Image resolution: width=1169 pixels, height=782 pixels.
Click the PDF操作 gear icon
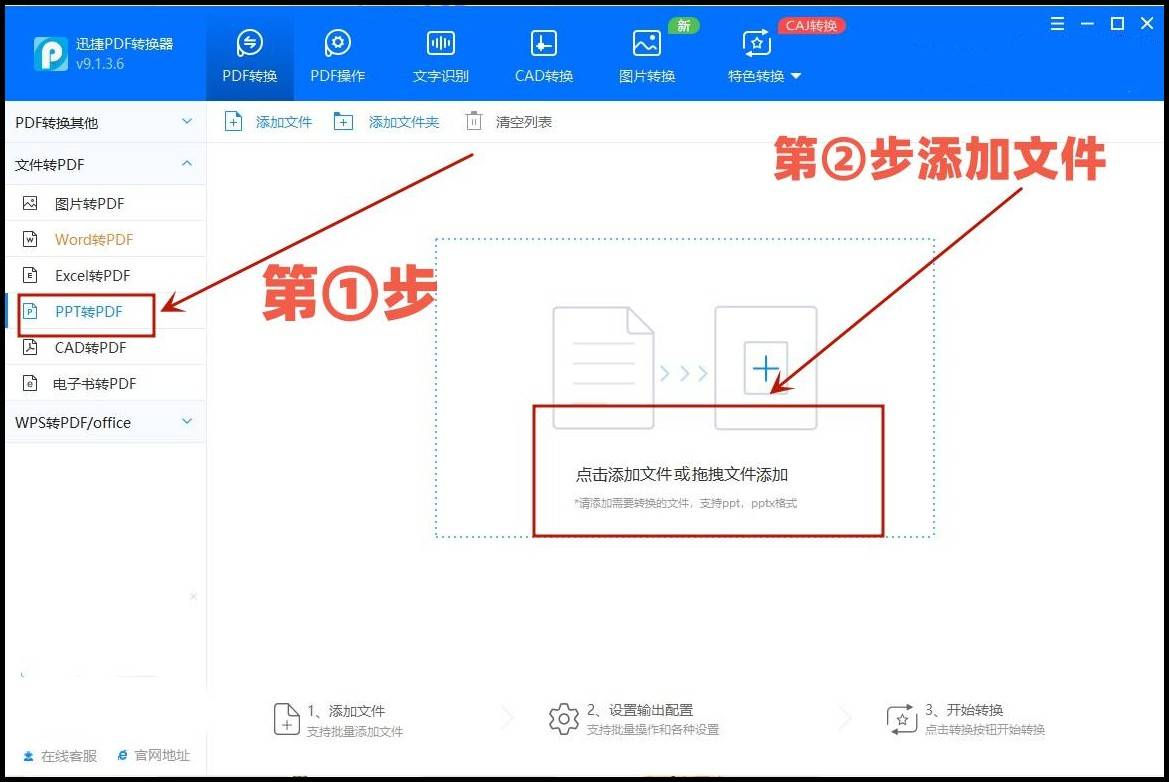click(x=338, y=43)
